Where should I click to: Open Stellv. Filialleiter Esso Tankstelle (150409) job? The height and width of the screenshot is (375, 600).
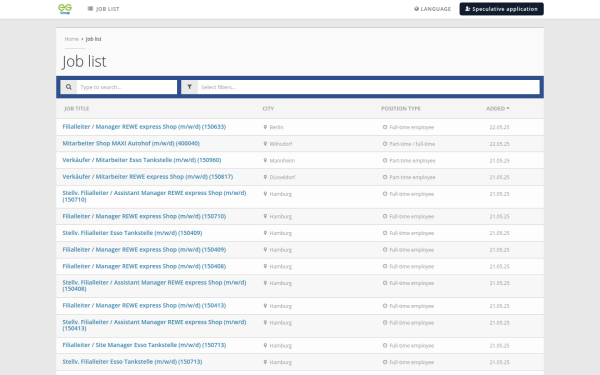132,233
